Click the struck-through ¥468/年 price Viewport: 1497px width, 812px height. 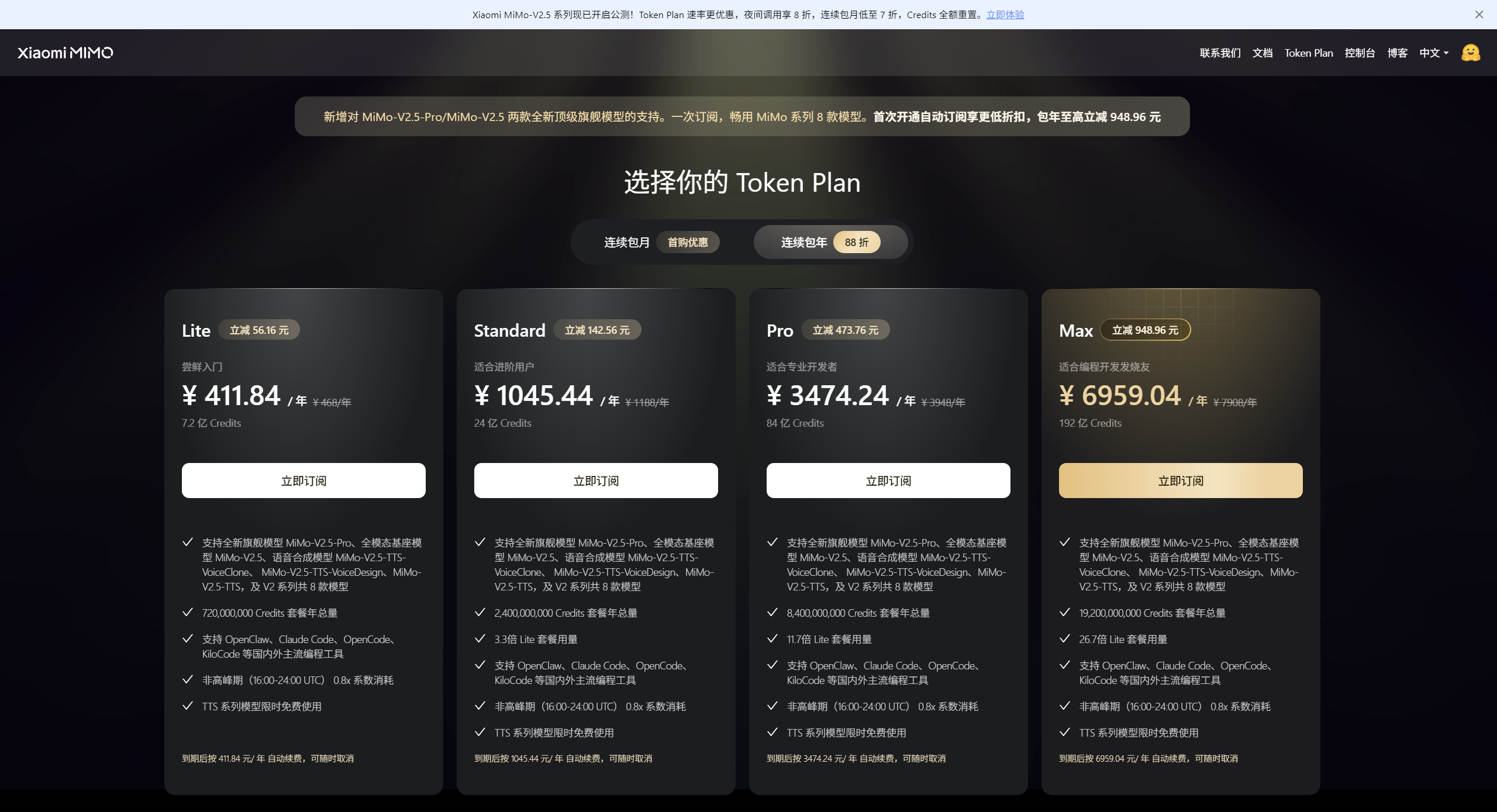(332, 402)
